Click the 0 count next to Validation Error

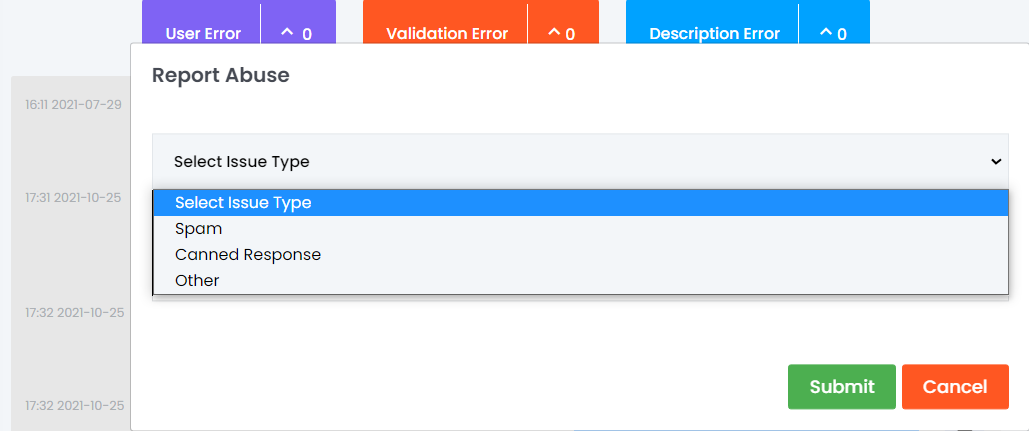point(570,34)
